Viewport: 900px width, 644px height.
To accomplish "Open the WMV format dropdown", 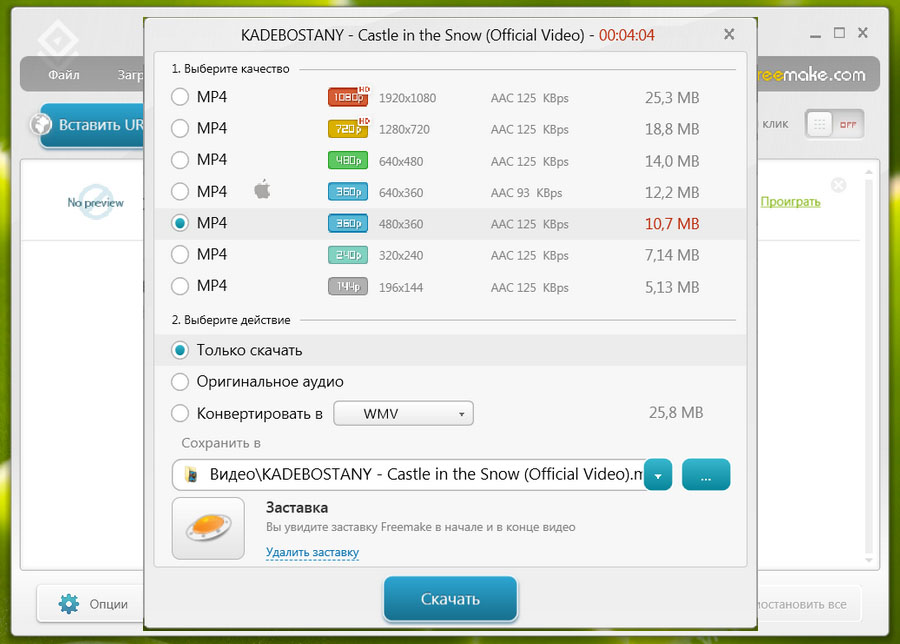I will coord(404,413).
